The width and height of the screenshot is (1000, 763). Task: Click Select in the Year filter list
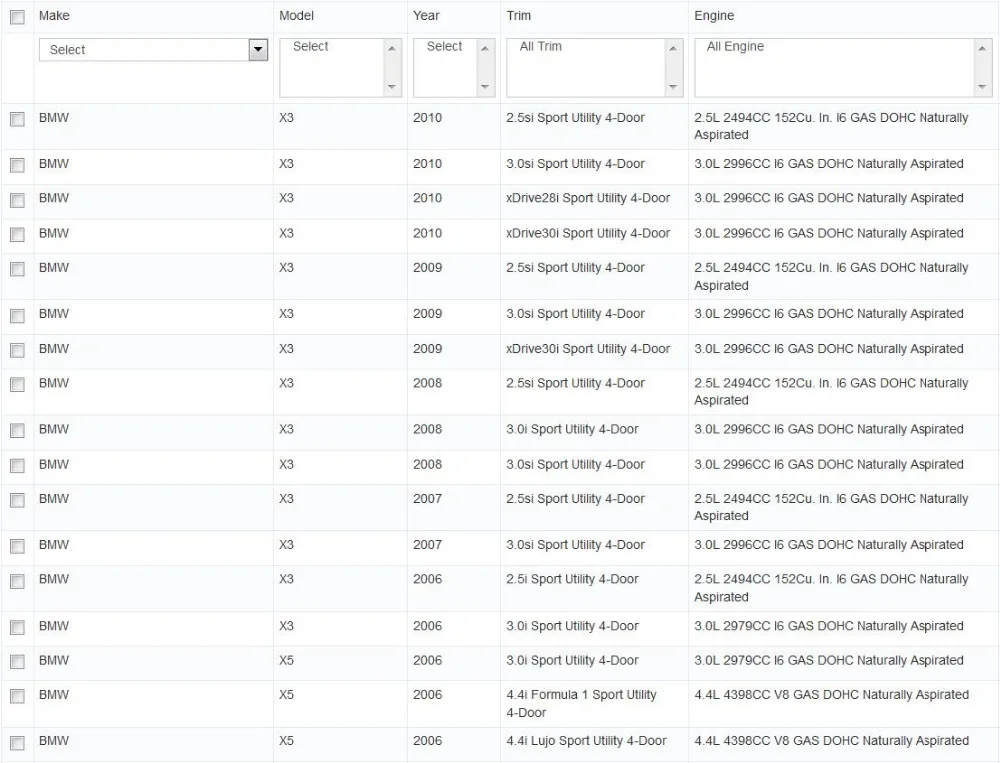point(445,47)
